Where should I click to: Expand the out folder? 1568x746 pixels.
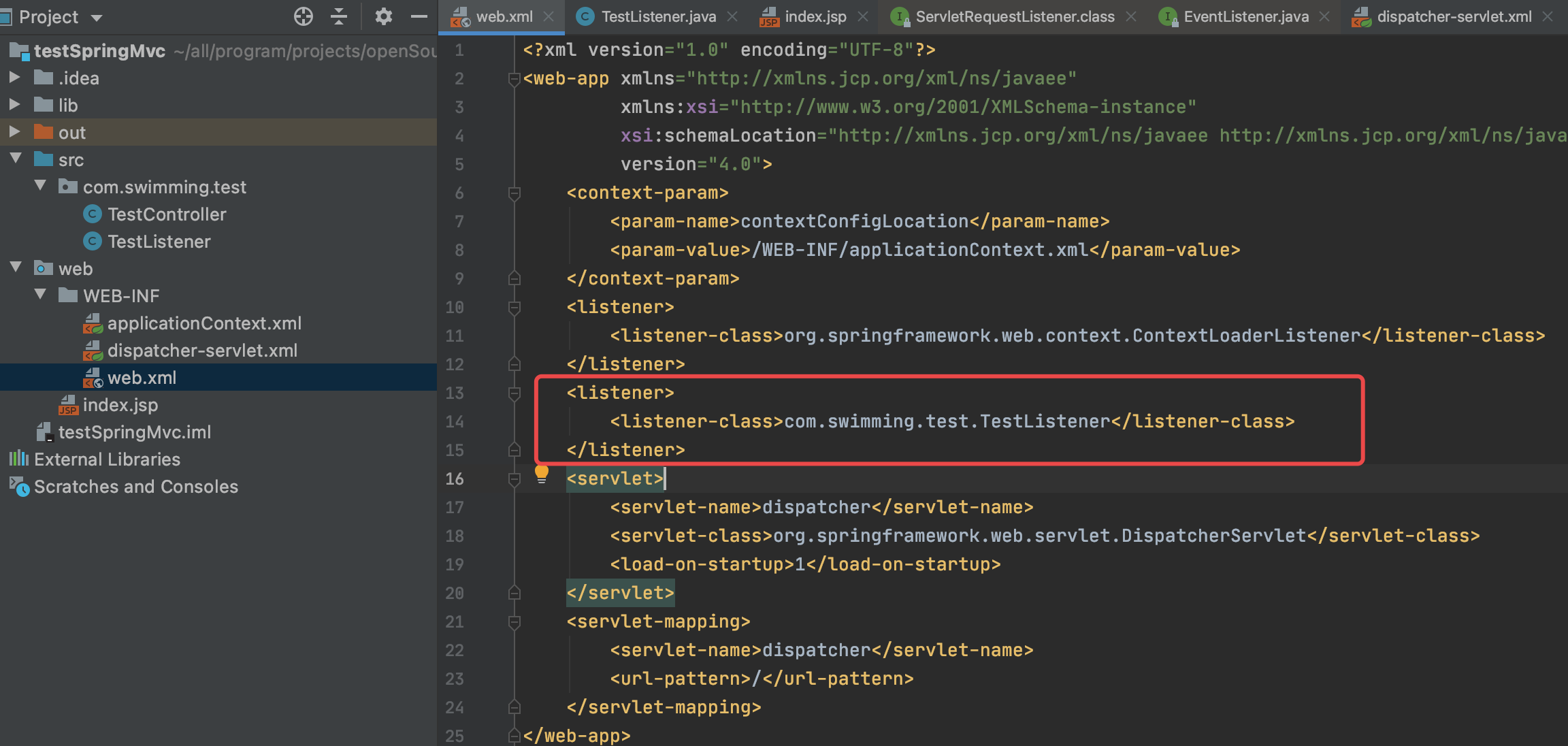tap(14, 132)
